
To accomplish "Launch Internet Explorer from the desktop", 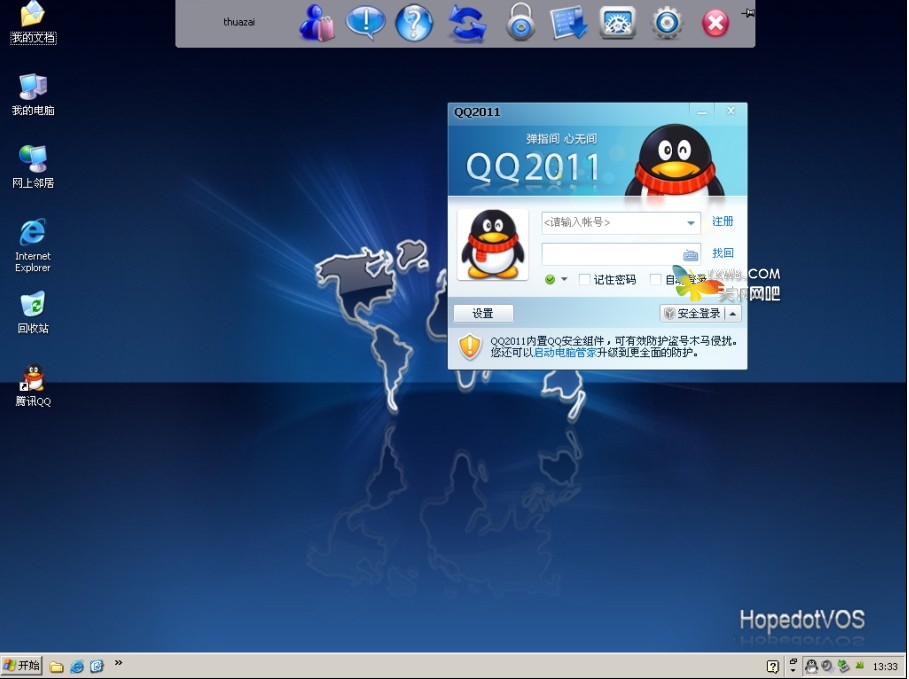I will click(x=33, y=245).
